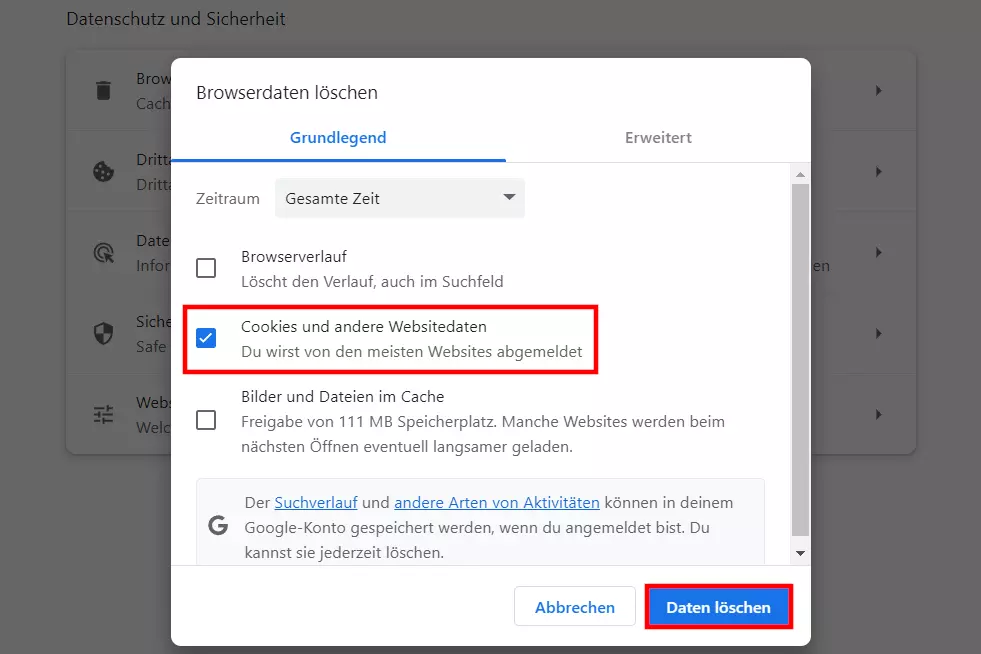Select the search activity icon in settings list
Viewport: 981px width, 654px height.
pyautogui.click(x=103, y=252)
